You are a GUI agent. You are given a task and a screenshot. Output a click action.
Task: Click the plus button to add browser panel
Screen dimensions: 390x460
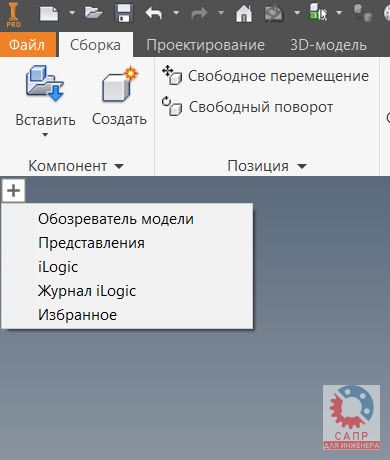coord(13,191)
